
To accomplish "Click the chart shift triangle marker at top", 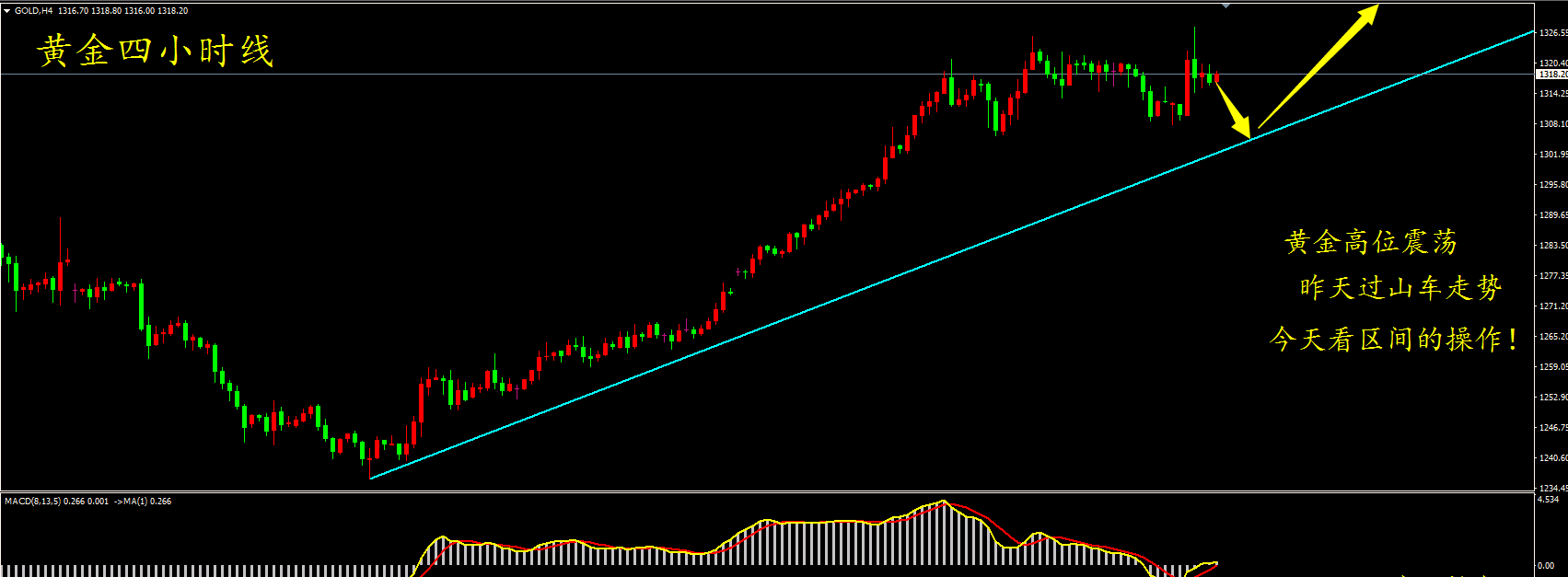I will pos(1225,6).
